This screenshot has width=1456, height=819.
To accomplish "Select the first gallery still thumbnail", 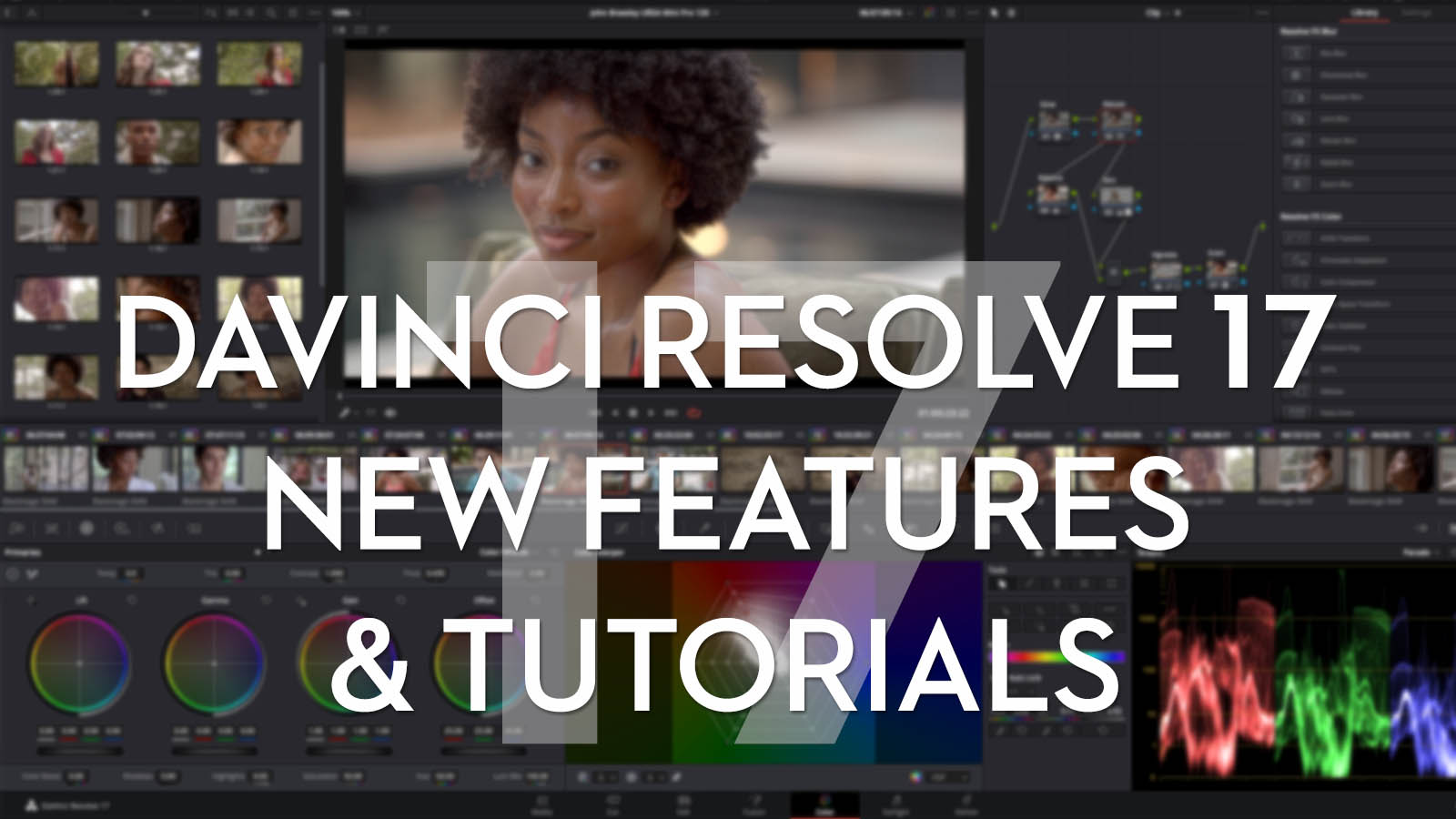I will pos(56,63).
